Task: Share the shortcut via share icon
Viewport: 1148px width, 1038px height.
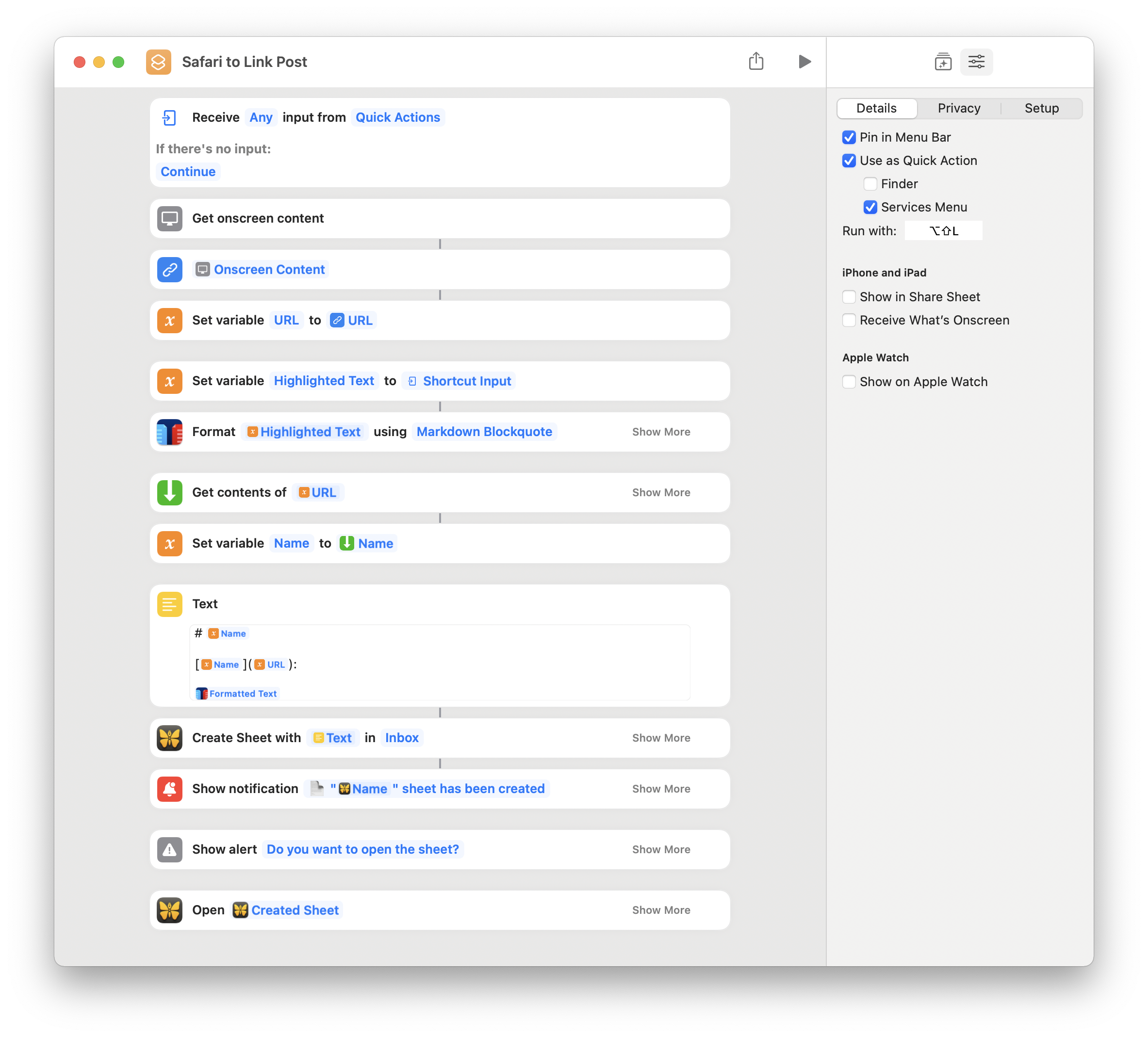Action: [x=755, y=61]
